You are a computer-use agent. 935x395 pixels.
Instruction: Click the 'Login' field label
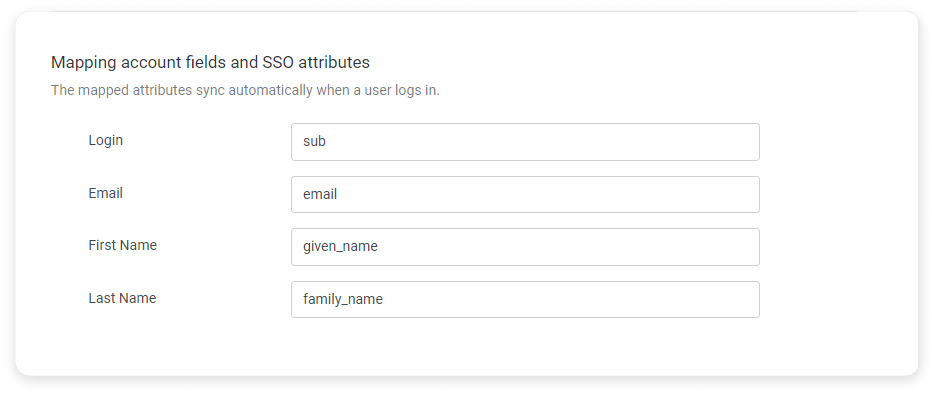(x=106, y=141)
